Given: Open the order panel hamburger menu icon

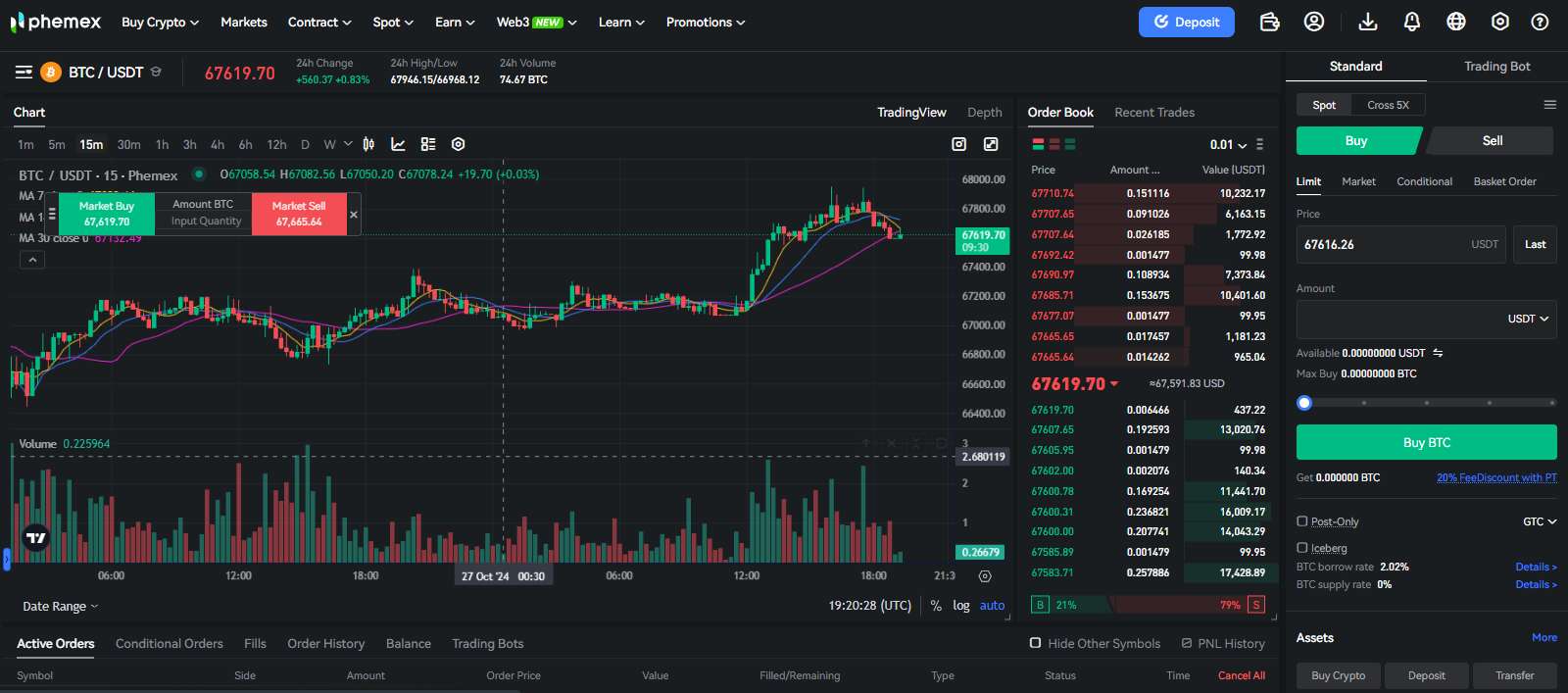Looking at the screenshot, I should 1549,105.
